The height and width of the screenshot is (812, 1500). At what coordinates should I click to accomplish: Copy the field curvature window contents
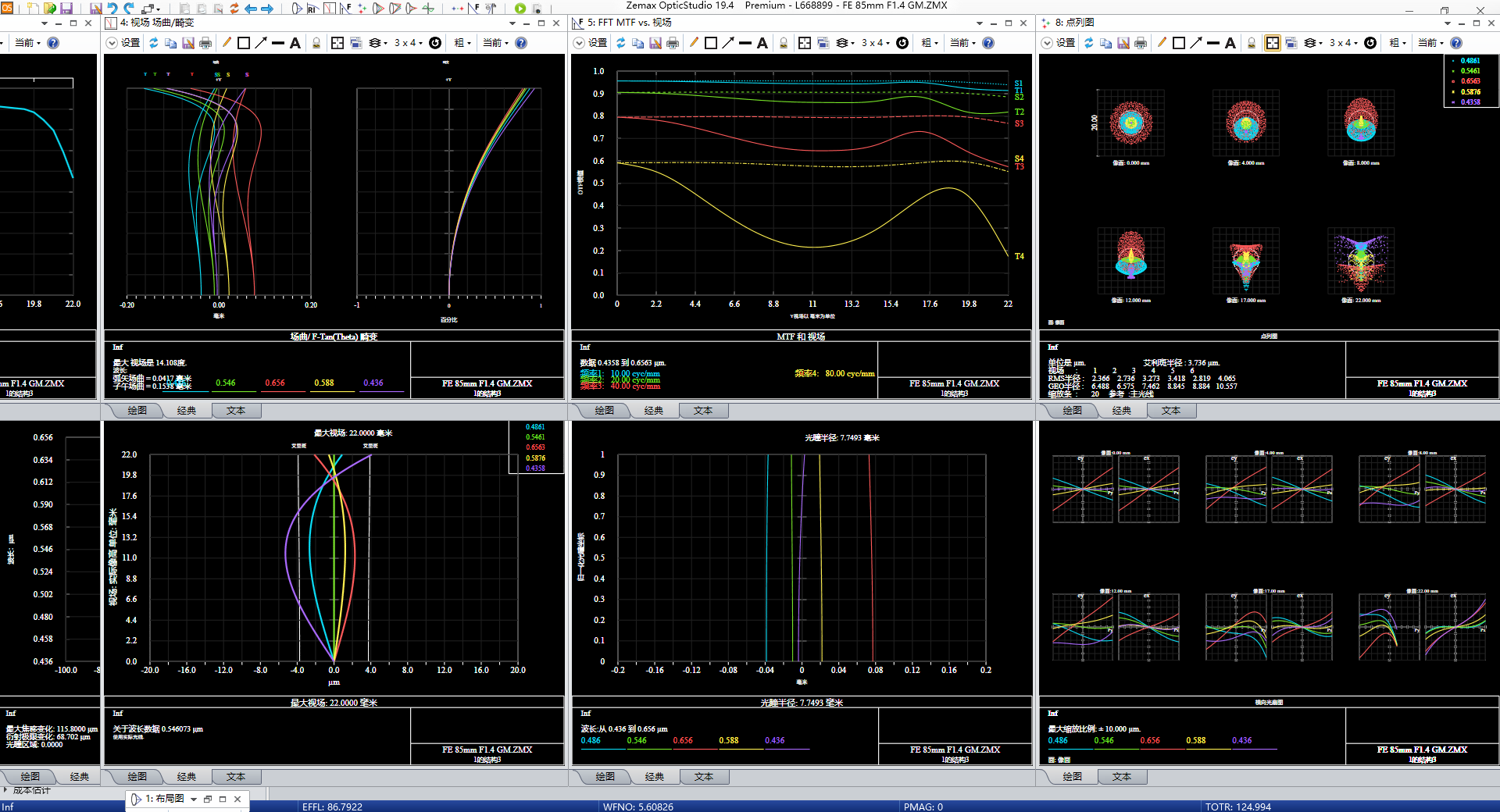170,43
